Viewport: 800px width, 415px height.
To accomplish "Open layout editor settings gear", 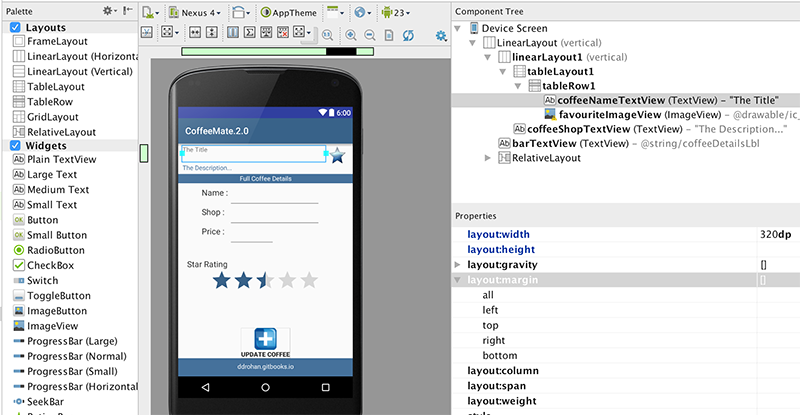I will pos(441,35).
